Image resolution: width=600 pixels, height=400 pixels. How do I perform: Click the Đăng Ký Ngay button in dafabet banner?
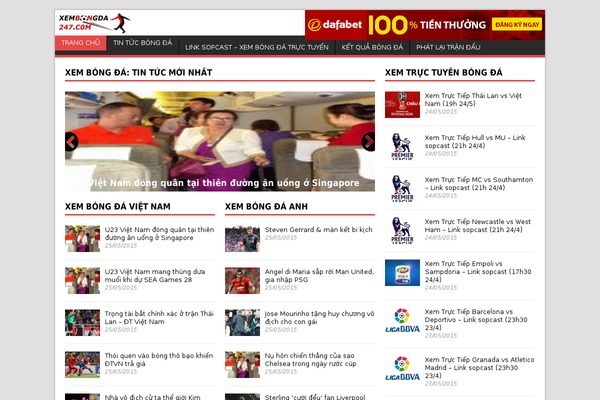pos(517,24)
